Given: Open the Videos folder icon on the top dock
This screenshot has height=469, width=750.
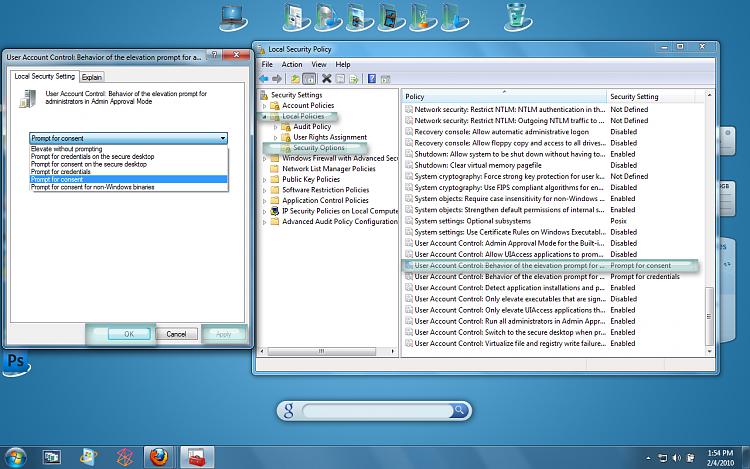Looking at the screenshot, I should [391, 18].
